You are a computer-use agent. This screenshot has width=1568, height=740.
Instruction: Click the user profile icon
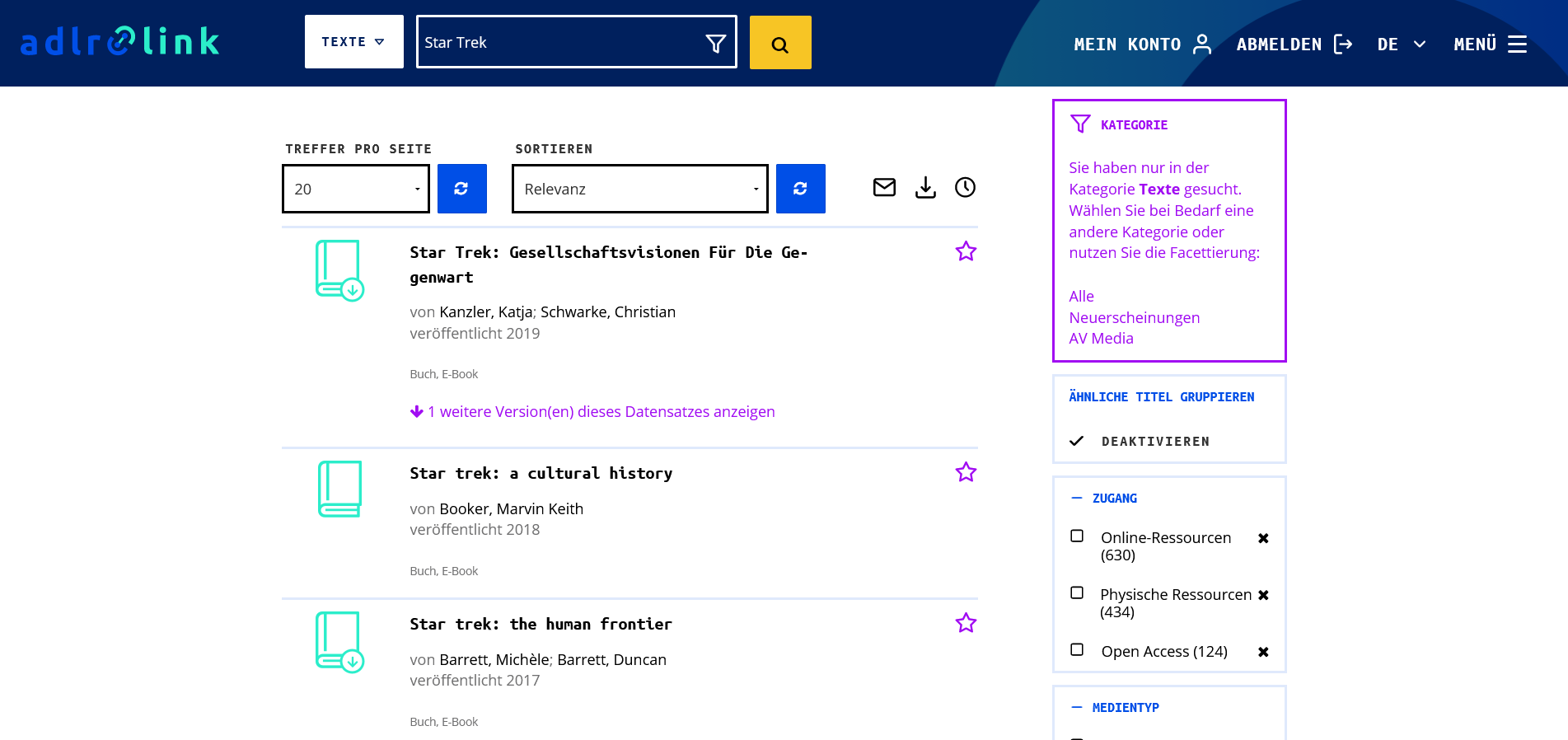1202,44
